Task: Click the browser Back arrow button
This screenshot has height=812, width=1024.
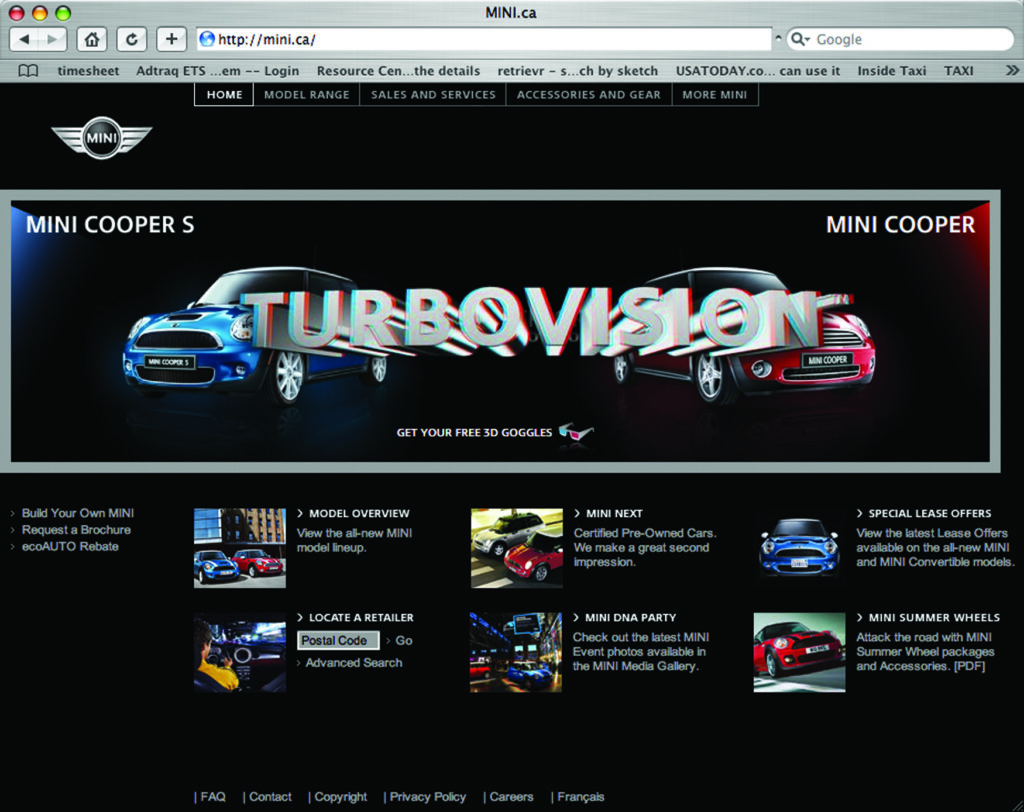Action: 24,39
